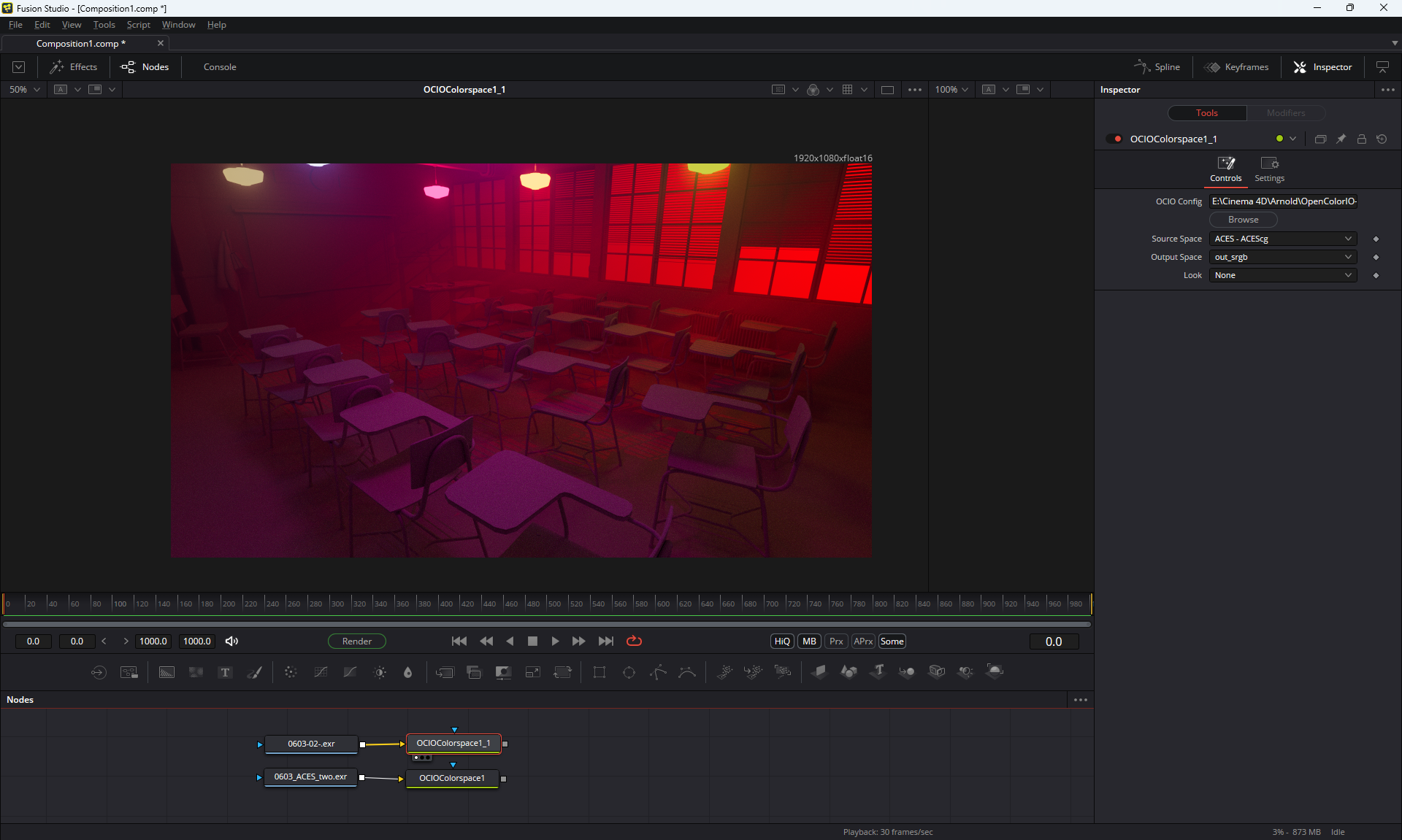Select the 0603_ACES_two.exr node
This screenshot has height=840, width=1402.
[310, 777]
